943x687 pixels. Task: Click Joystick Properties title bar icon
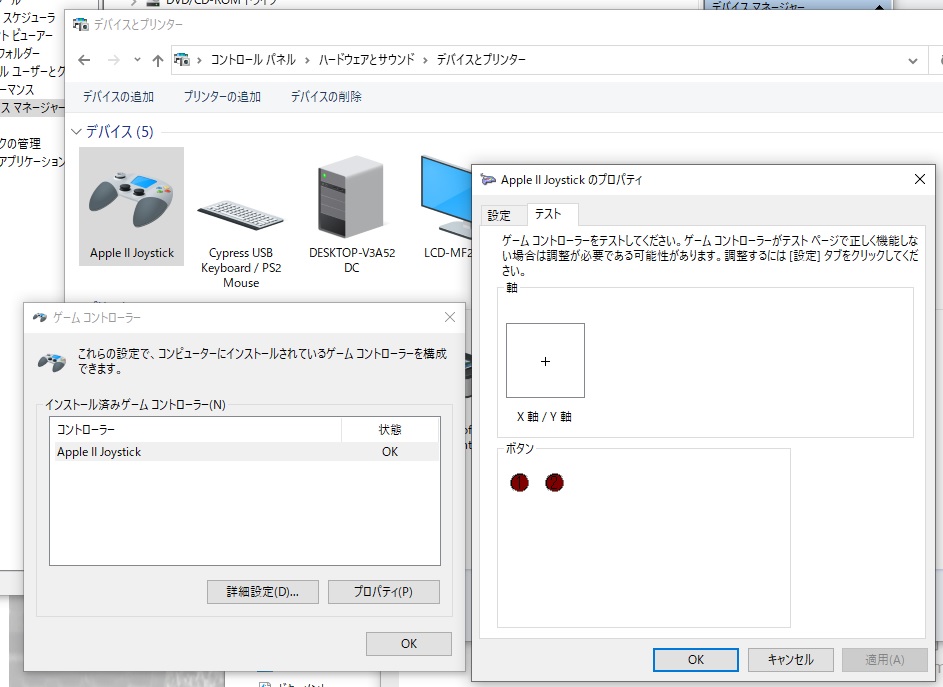point(488,179)
